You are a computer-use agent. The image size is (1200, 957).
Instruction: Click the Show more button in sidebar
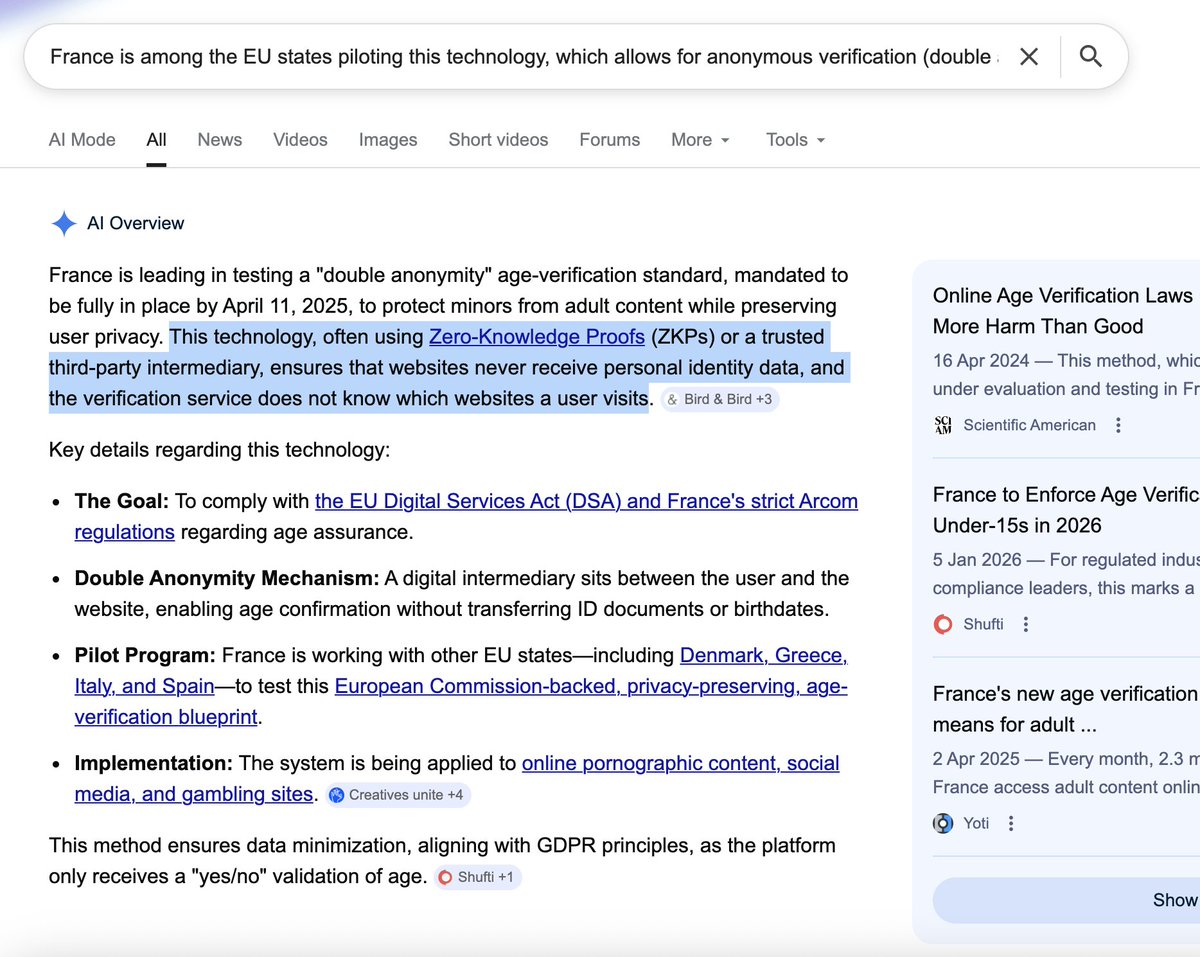[x=1066, y=900]
